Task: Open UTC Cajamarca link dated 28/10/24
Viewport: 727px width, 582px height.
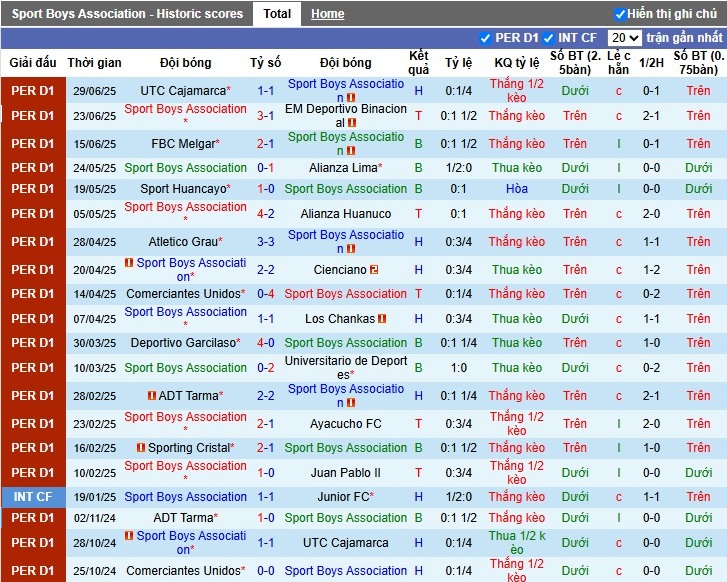Action: coord(346,543)
